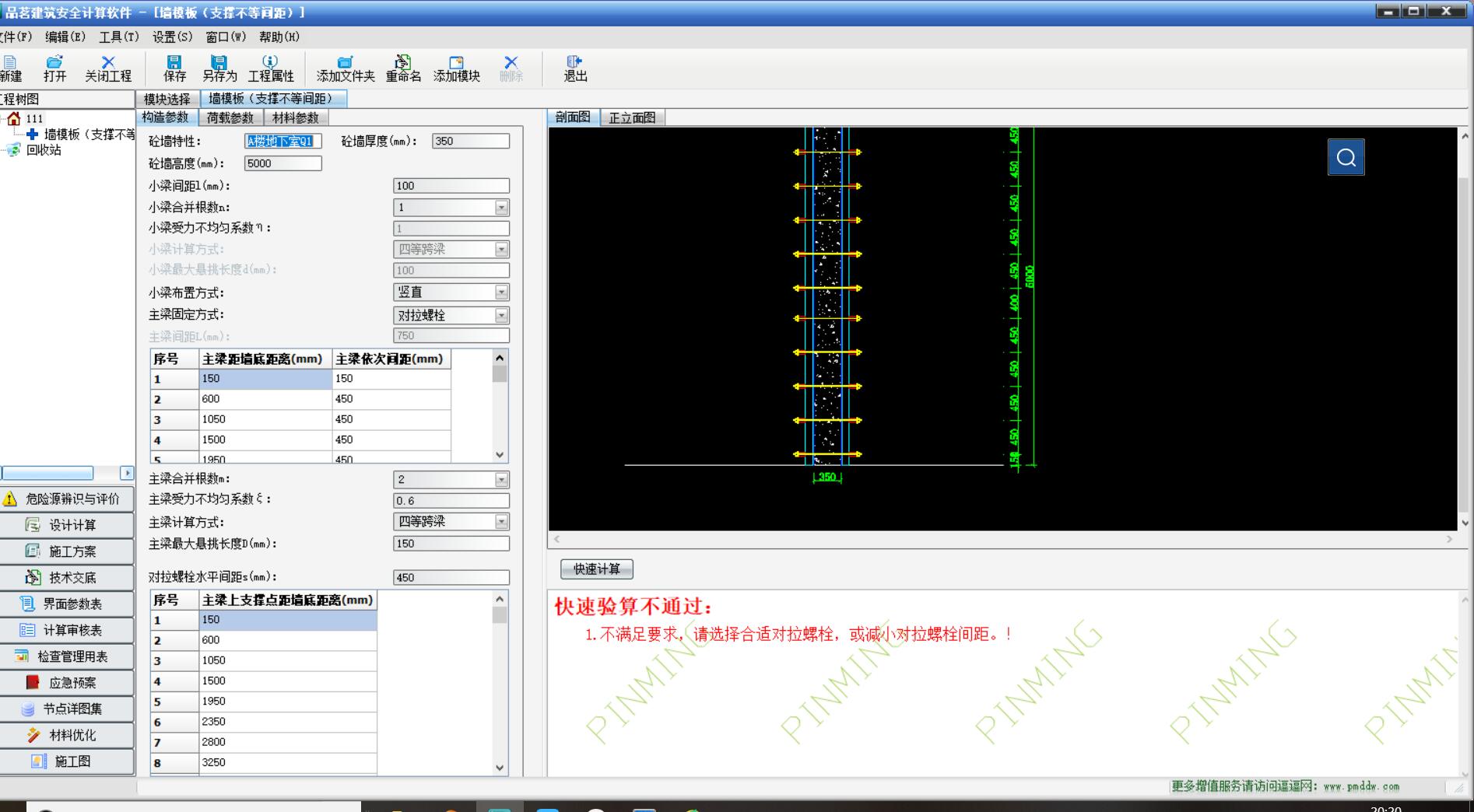1474x812 pixels.
Task: Select cell 600 in 主梁距墙底距离 table
Action: click(265, 399)
